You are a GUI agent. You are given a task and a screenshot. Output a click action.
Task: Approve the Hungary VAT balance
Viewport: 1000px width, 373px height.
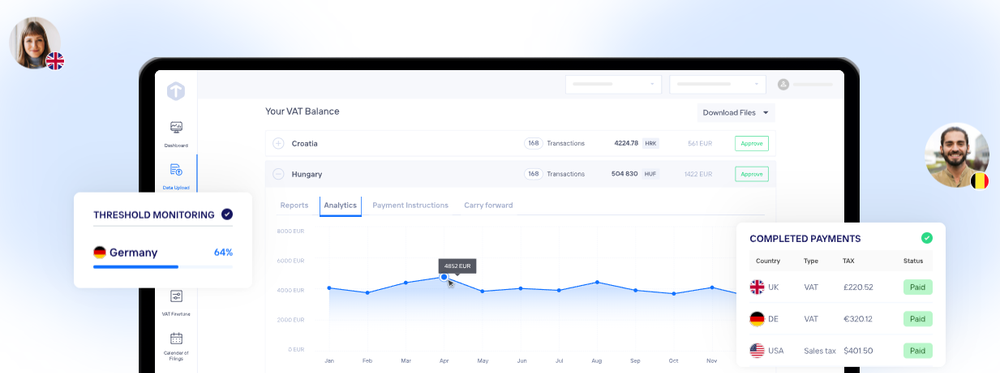tap(752, 174)
